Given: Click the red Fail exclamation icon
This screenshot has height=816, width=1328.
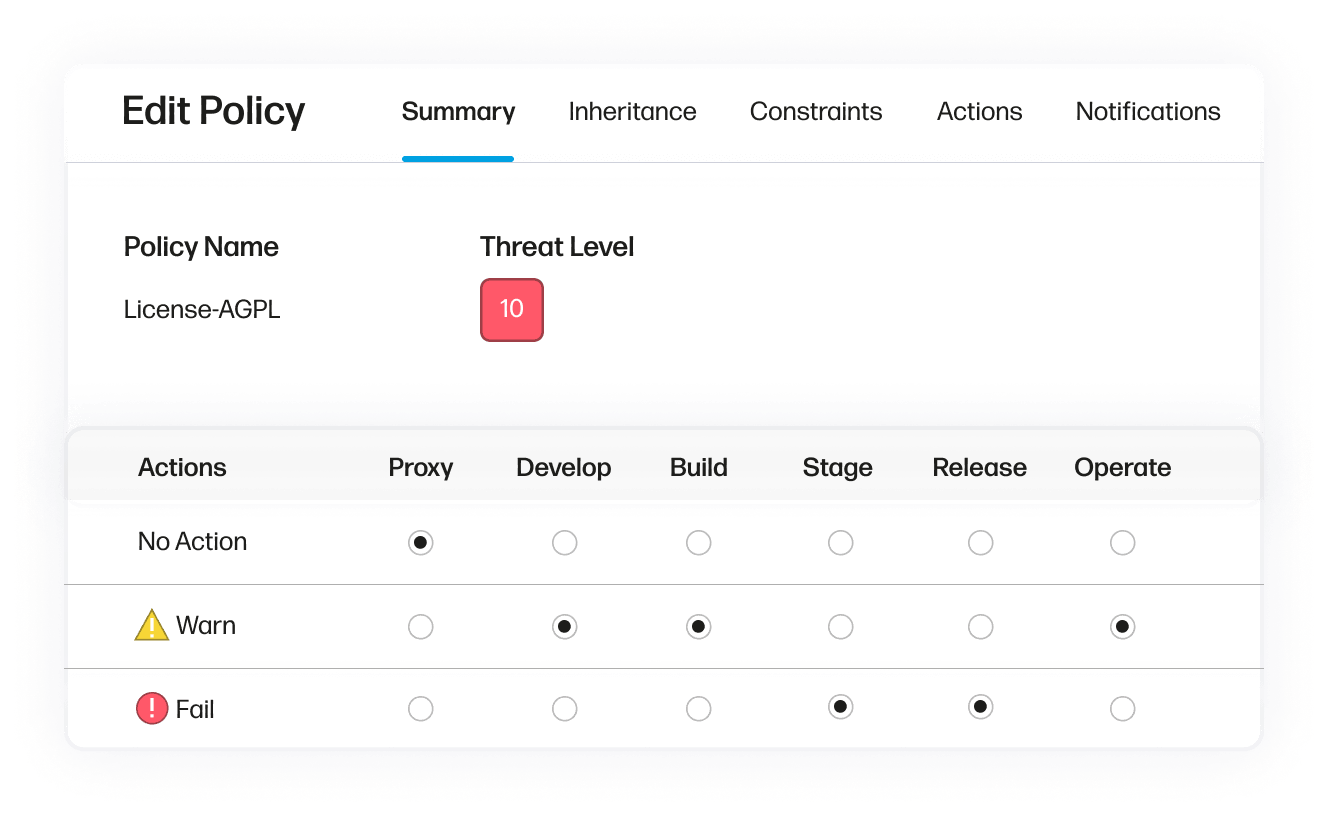Looking at the screenshot, I should coord(151,709).
